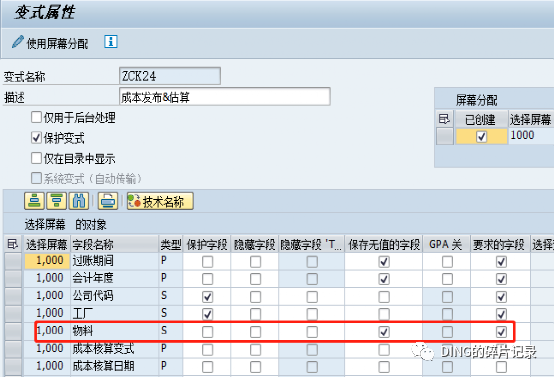Click the 类型 column header

[171, 244]
